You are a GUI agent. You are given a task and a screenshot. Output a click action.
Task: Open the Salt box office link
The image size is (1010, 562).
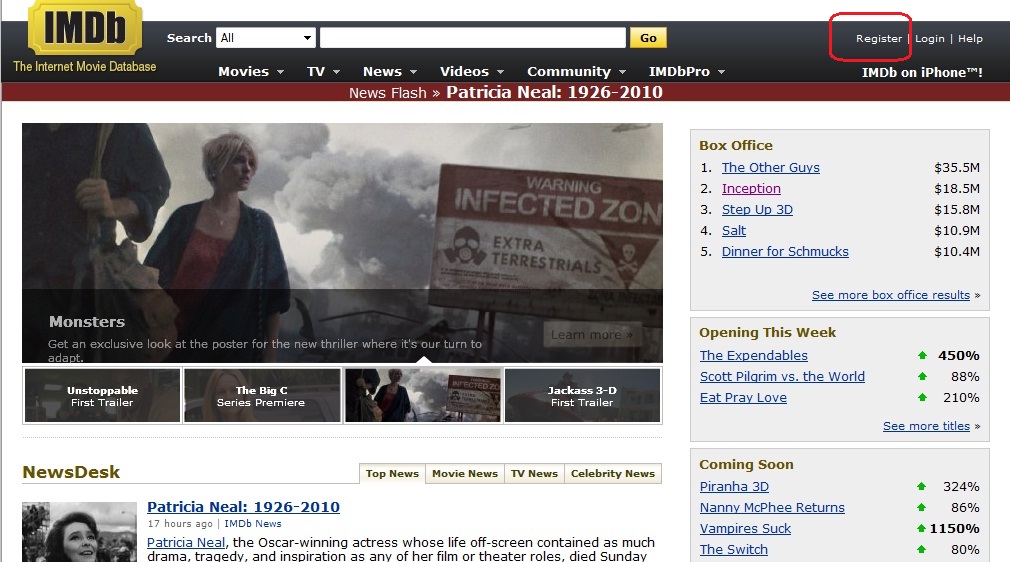[734, 231]
